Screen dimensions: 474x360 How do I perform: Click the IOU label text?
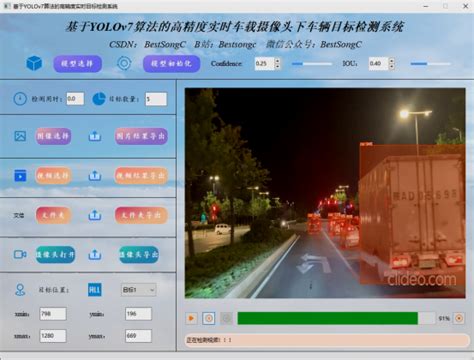(350, 63)
